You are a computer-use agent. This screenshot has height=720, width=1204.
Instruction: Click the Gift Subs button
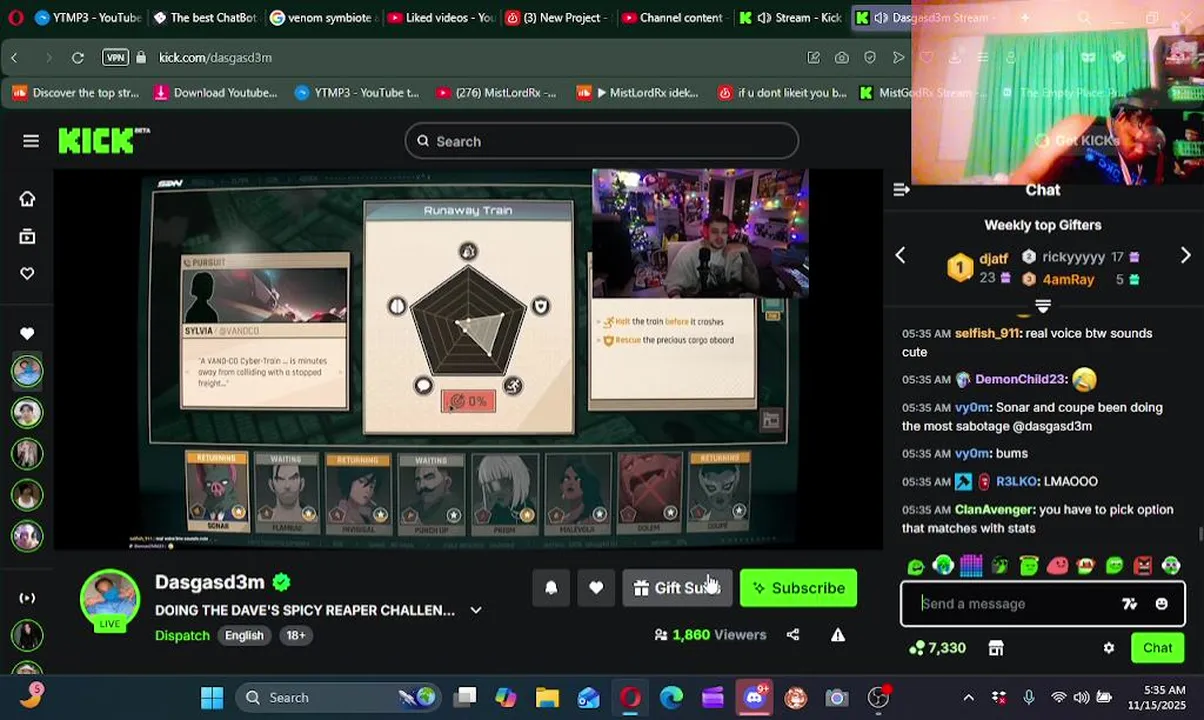(x=678, y=588)
